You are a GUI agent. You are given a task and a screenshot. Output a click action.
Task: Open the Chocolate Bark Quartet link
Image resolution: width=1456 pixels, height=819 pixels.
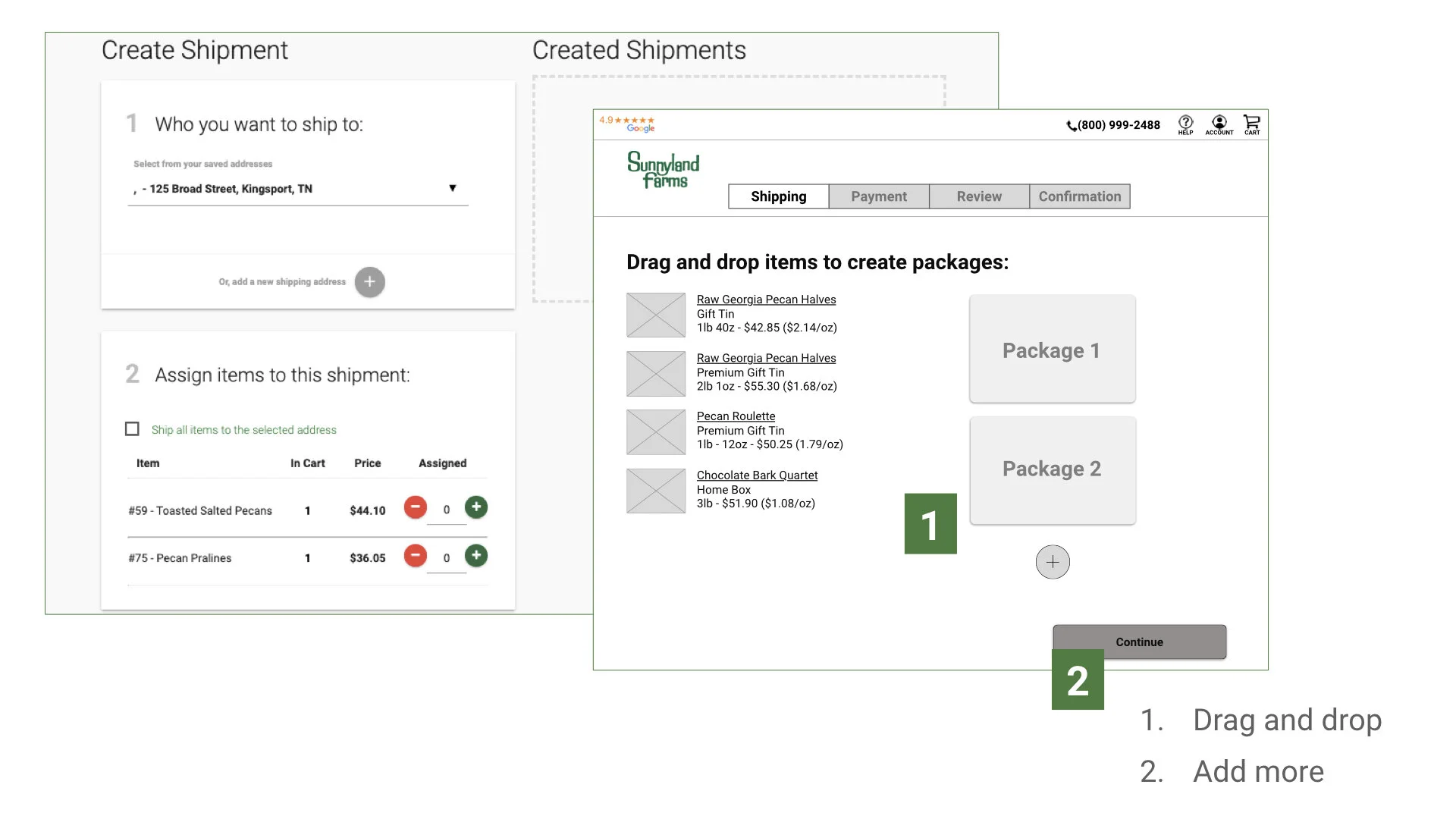tap(757, 475)
